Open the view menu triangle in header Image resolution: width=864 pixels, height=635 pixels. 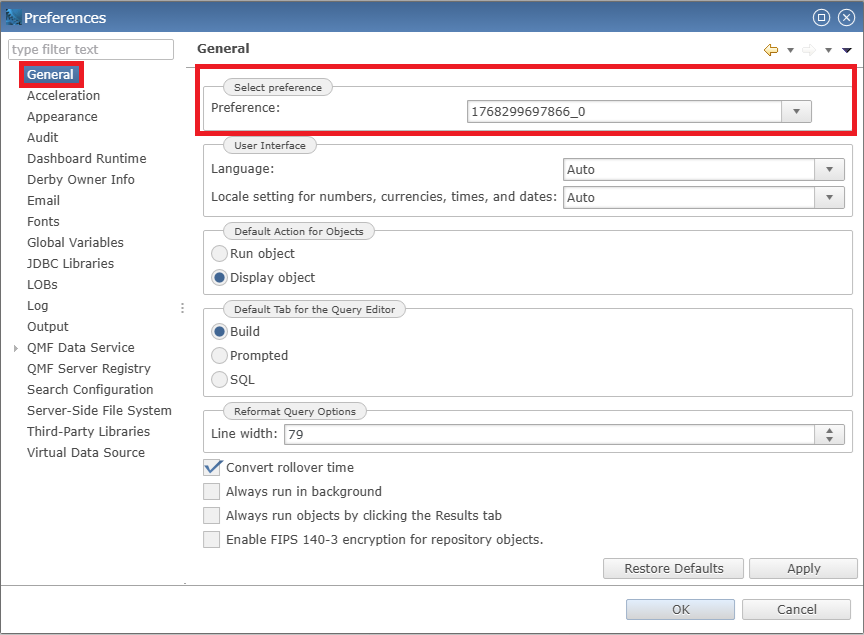coord(847,50)
